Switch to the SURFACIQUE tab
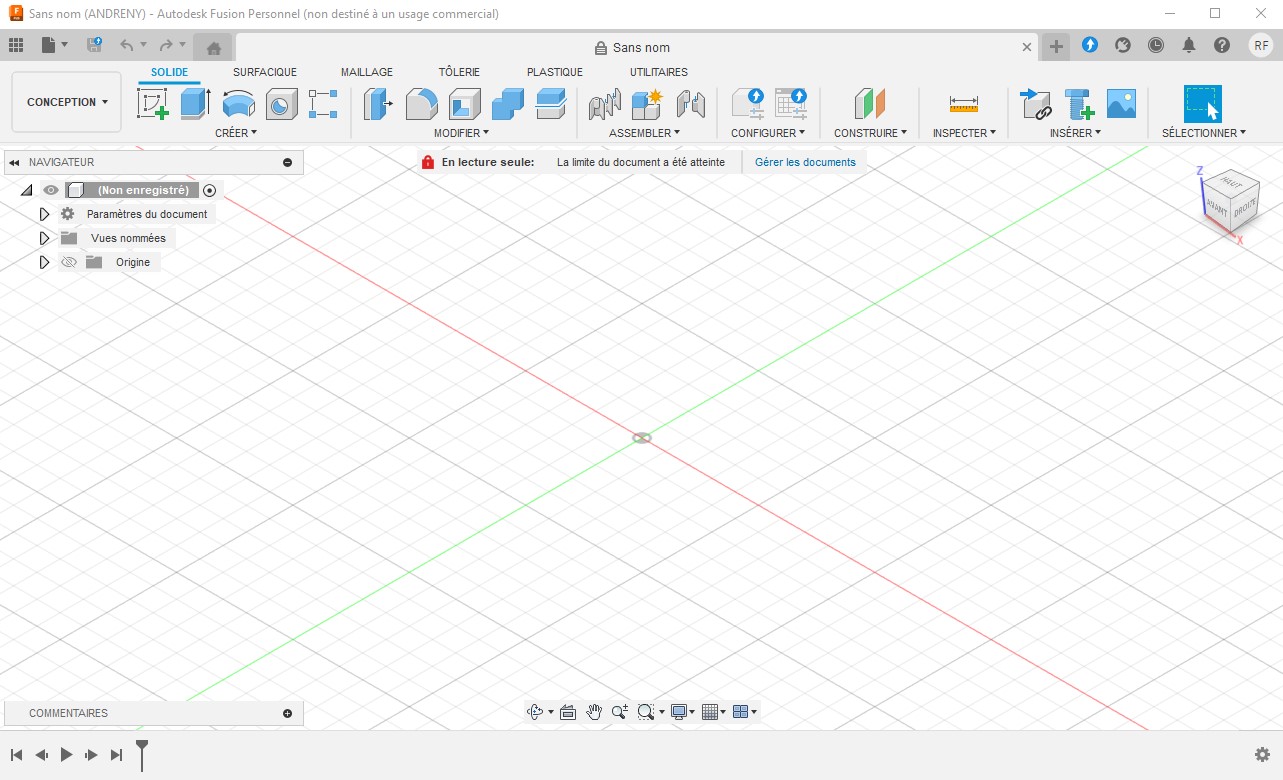The height and width of the screenshot is (780, 1283). point(265,72)
